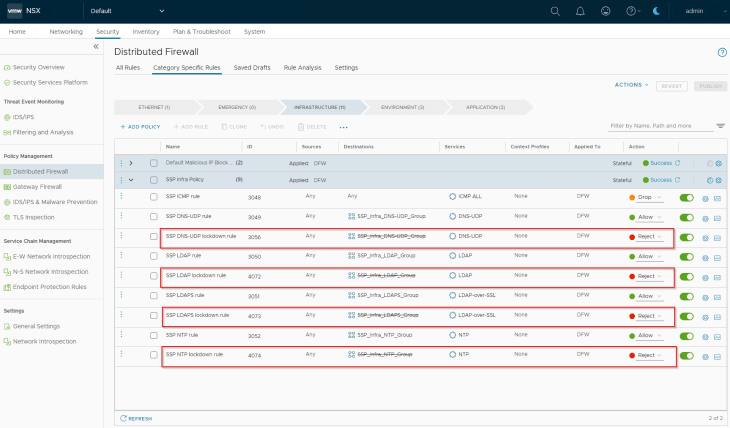Click the notifications bell icon
Viewport: 730px width, 428px height.
pyautogui.click(x=580, y=11)
